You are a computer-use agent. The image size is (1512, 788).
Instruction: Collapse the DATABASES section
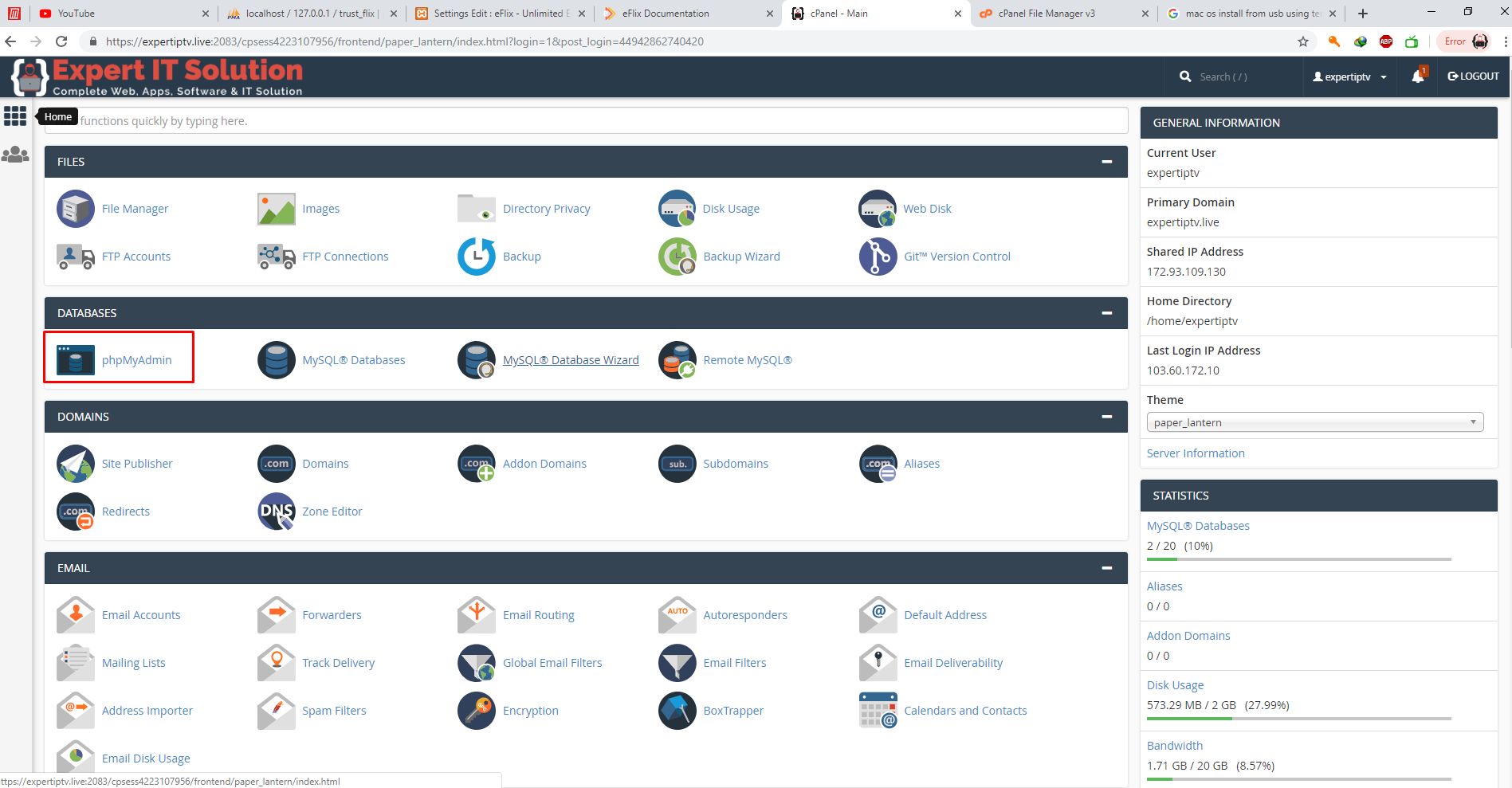[1106, 313]
